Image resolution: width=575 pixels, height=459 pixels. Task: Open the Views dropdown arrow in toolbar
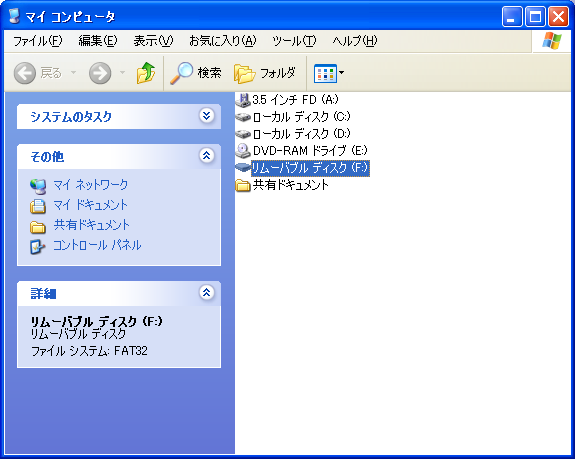341,73
